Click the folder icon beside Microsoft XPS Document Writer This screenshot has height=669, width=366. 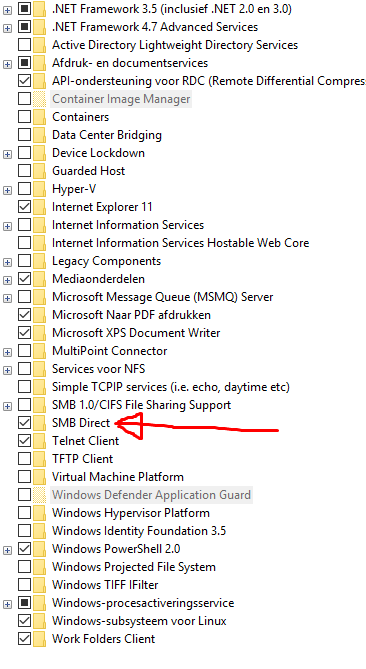39,333
